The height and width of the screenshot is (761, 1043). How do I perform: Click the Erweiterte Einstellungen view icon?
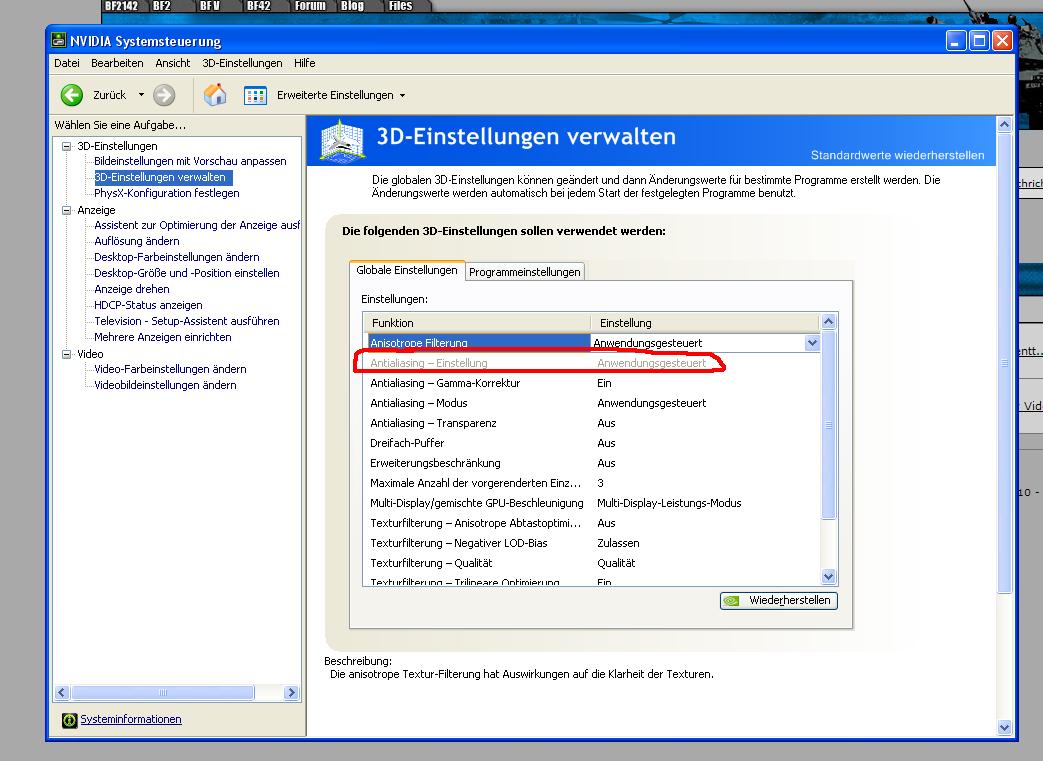click(255, 95)
